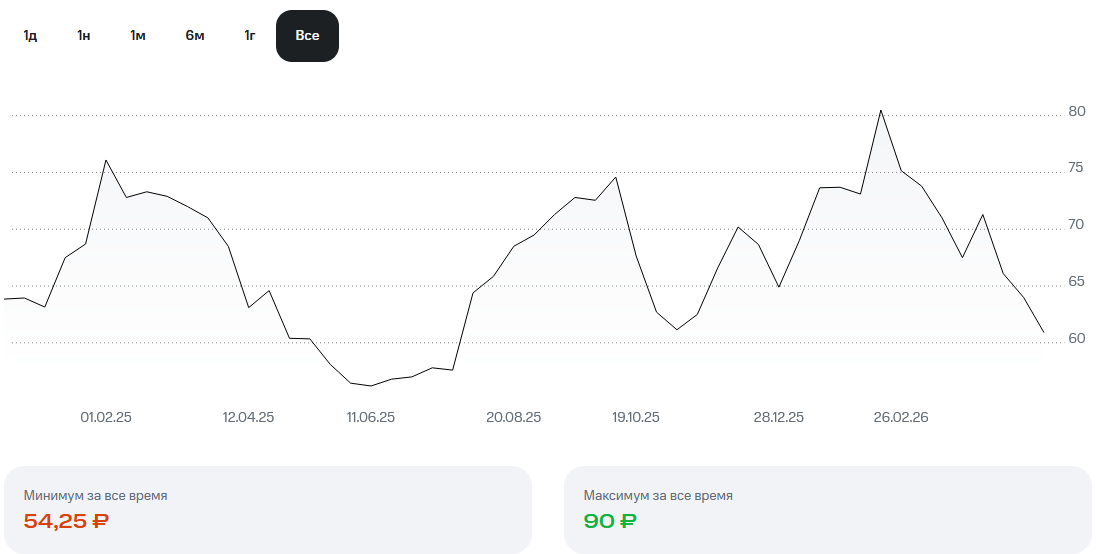Click the 54,25 ₽ minimum price value
Viewport: 1100px width, 554px height.
pyautogui.click(x=66, y=520)
